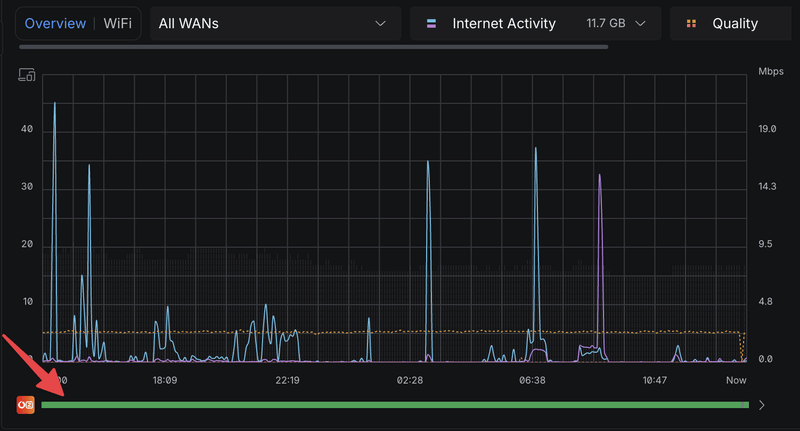Click the 19.0 right axis value

(x=767, y=129)
